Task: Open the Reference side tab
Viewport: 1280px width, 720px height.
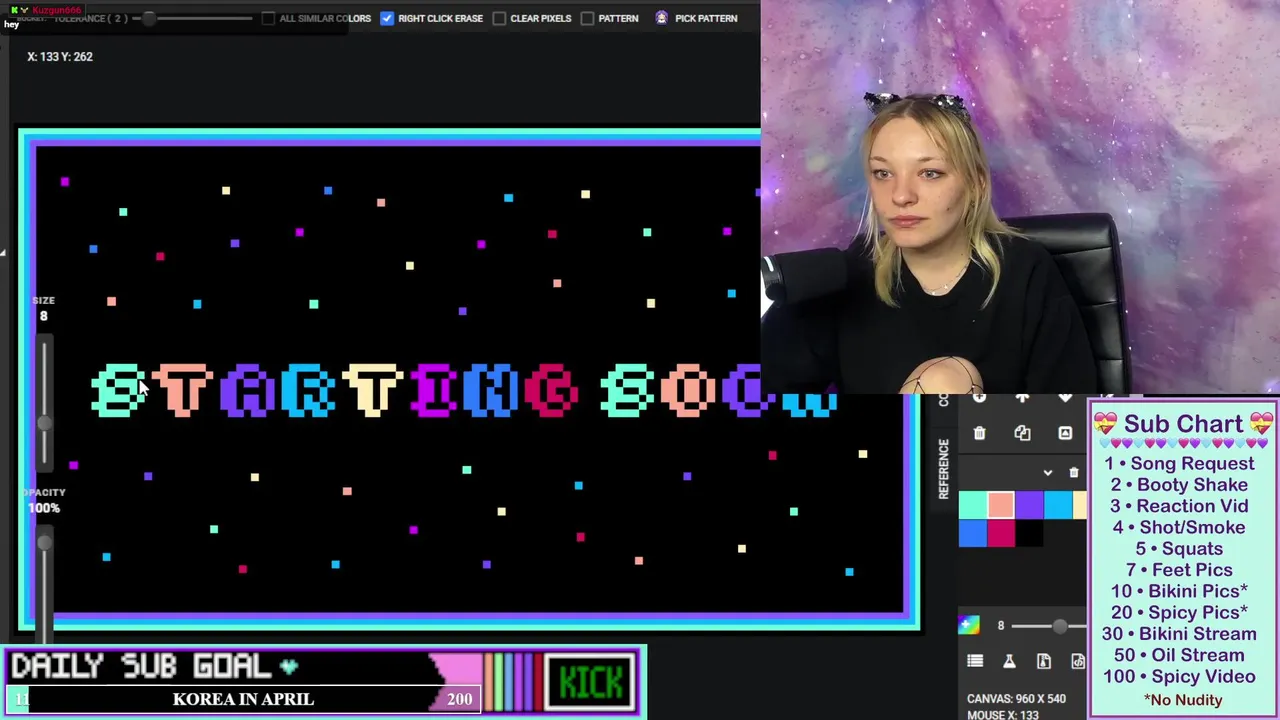Action: tap(944, 468)
